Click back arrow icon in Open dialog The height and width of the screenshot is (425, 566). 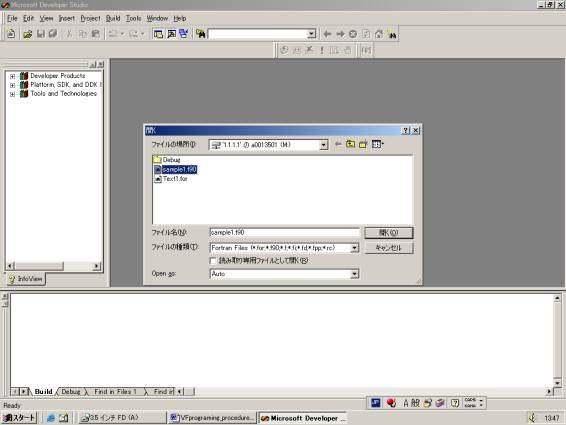coord(338,144)
